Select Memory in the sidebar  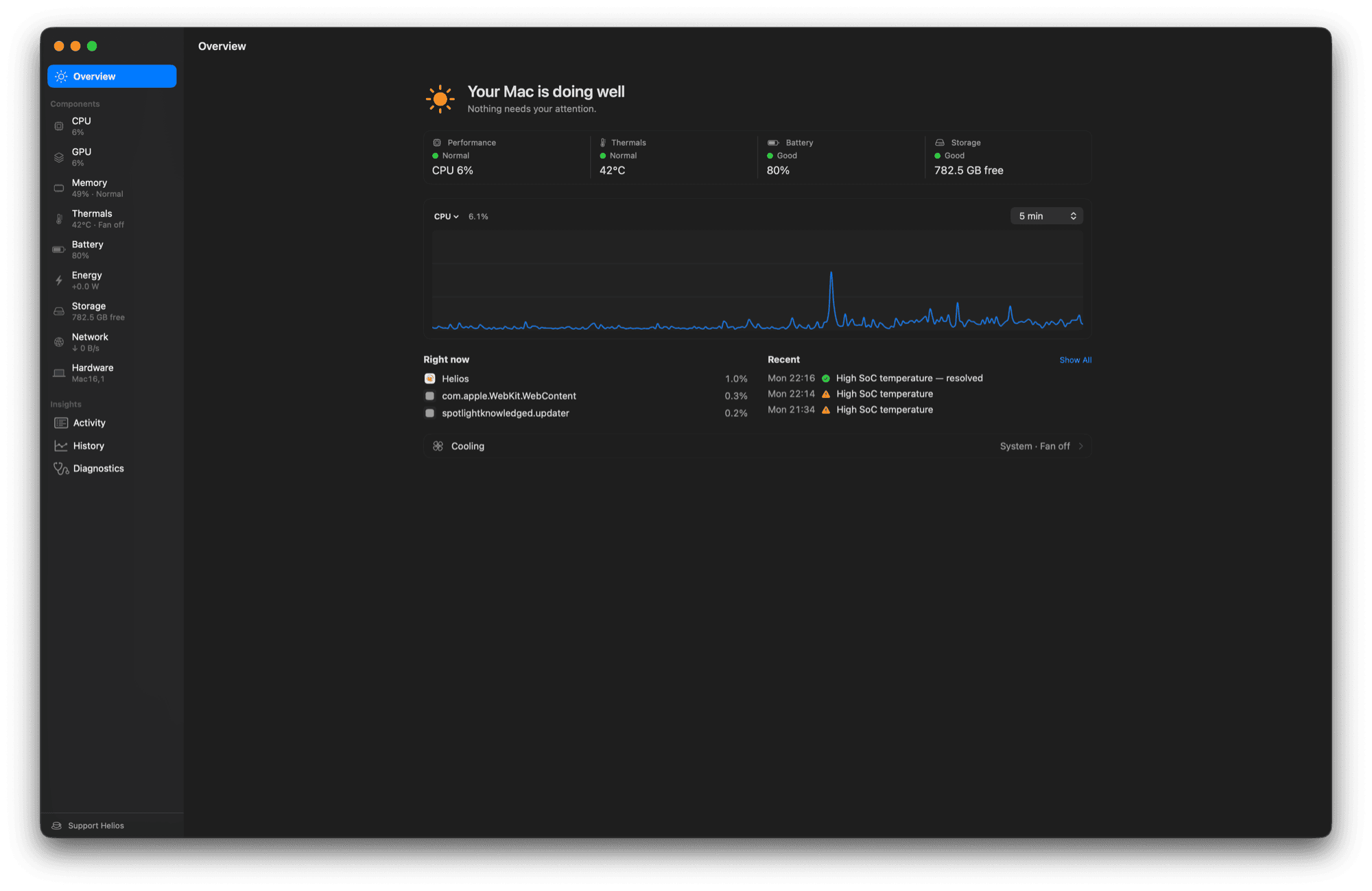(112, 188)
